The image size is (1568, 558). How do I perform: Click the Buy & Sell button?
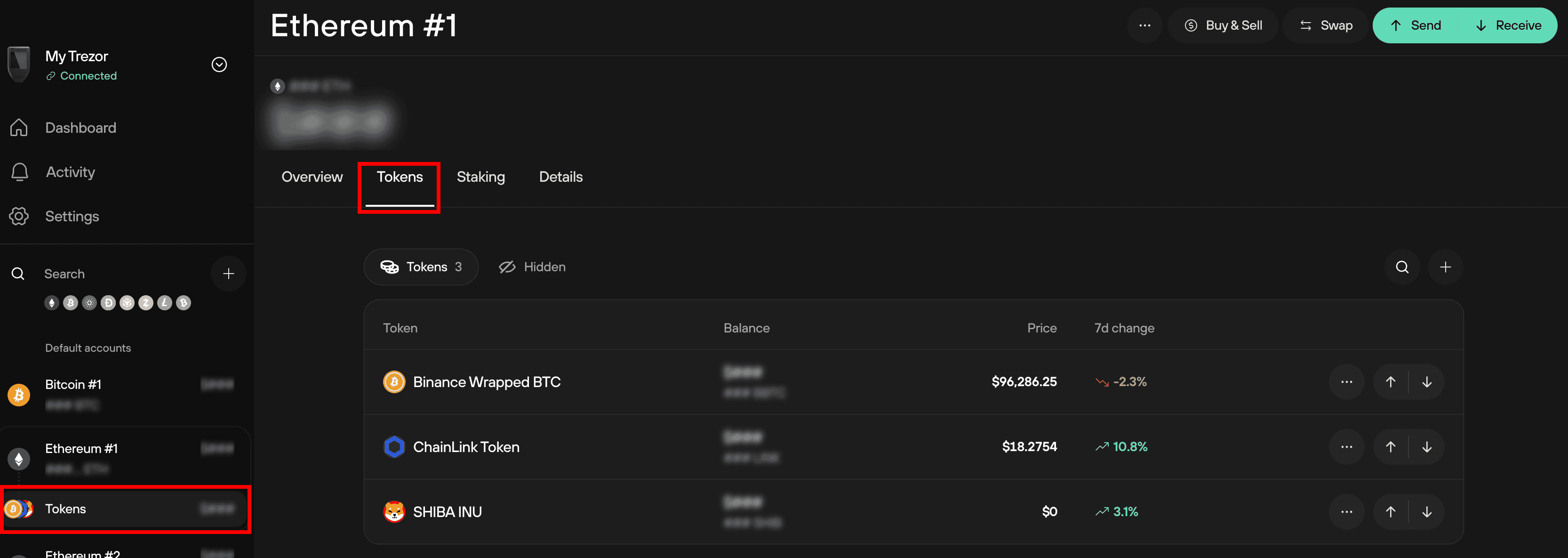click(1223, 25)
